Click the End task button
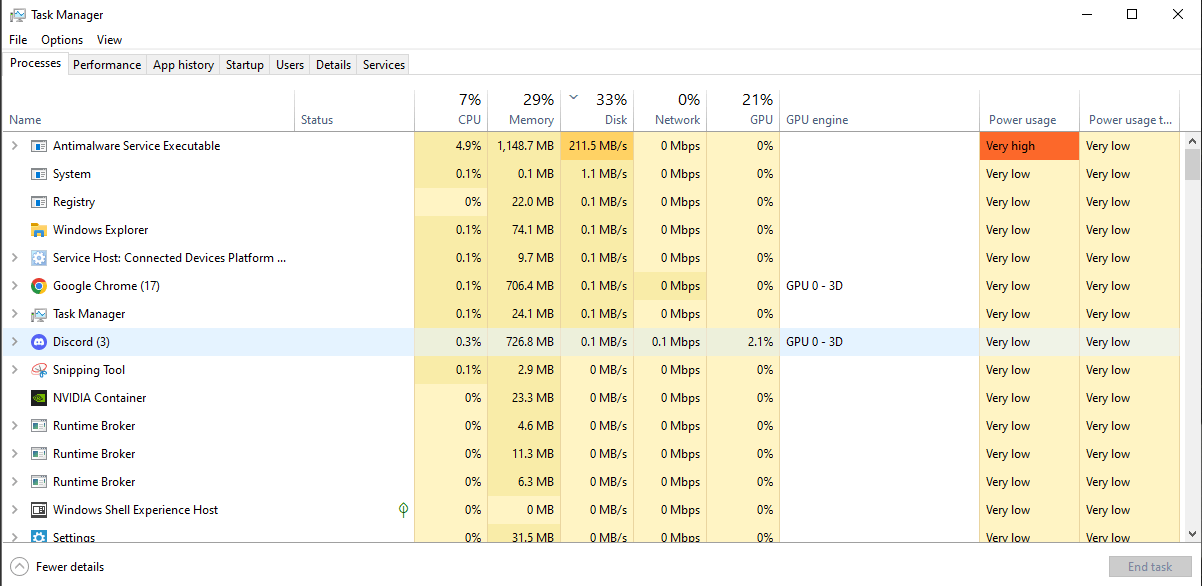1202x586 pixels. pyautogui.click(x=1149, y=566)
